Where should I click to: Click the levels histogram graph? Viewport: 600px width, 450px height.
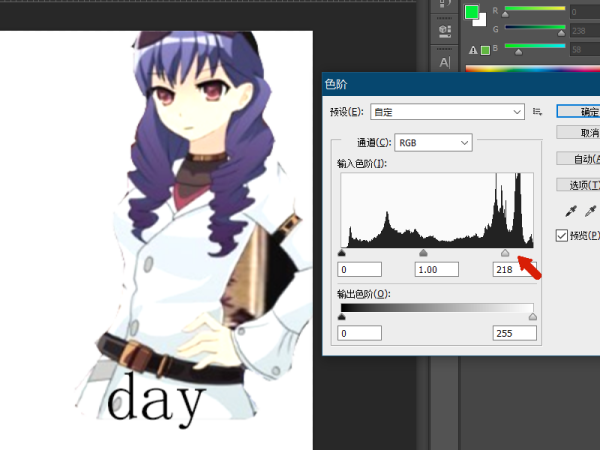click(437, 210)
